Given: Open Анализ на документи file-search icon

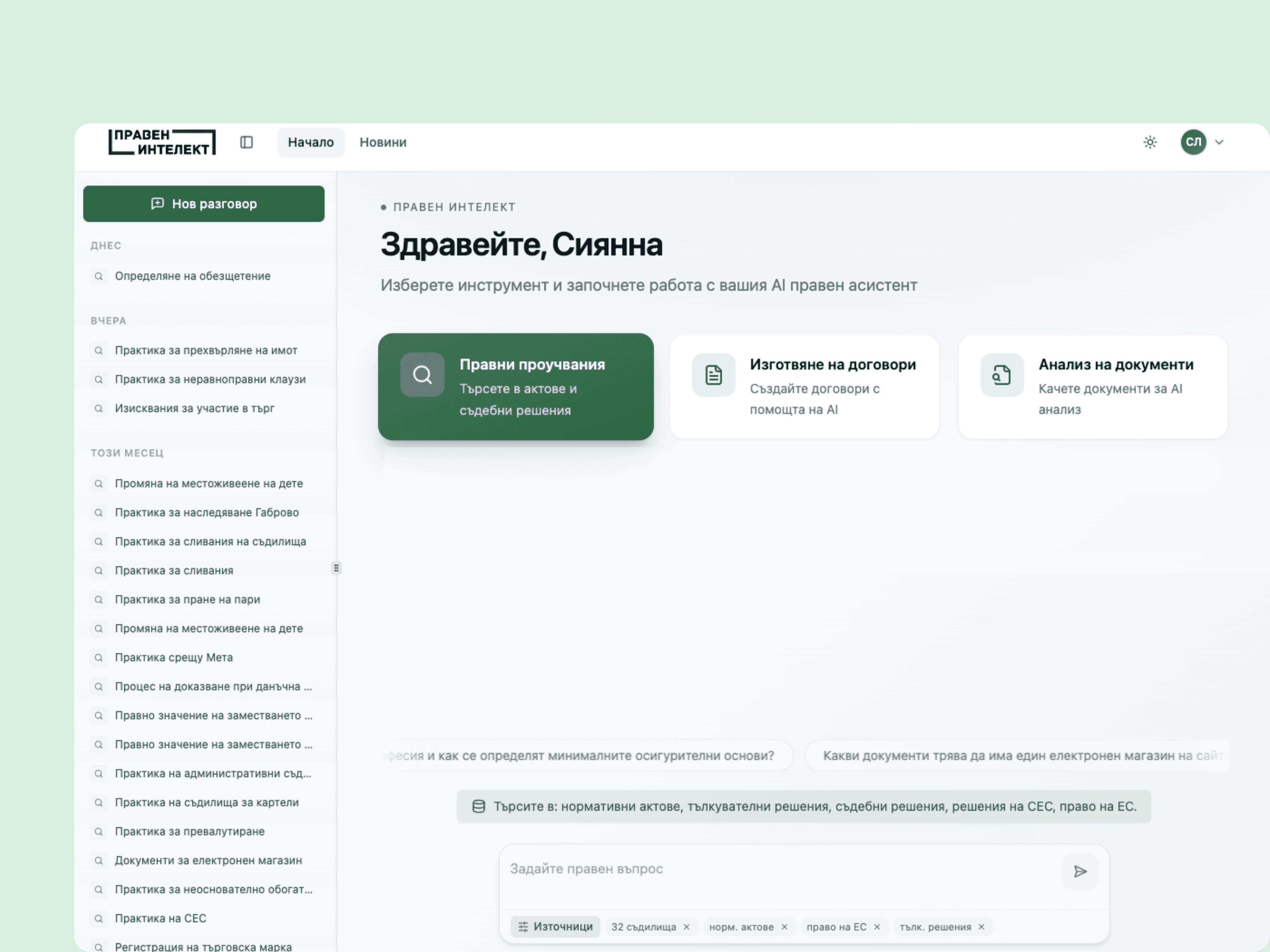Looking at the screenshot, I should (1002, 375).
